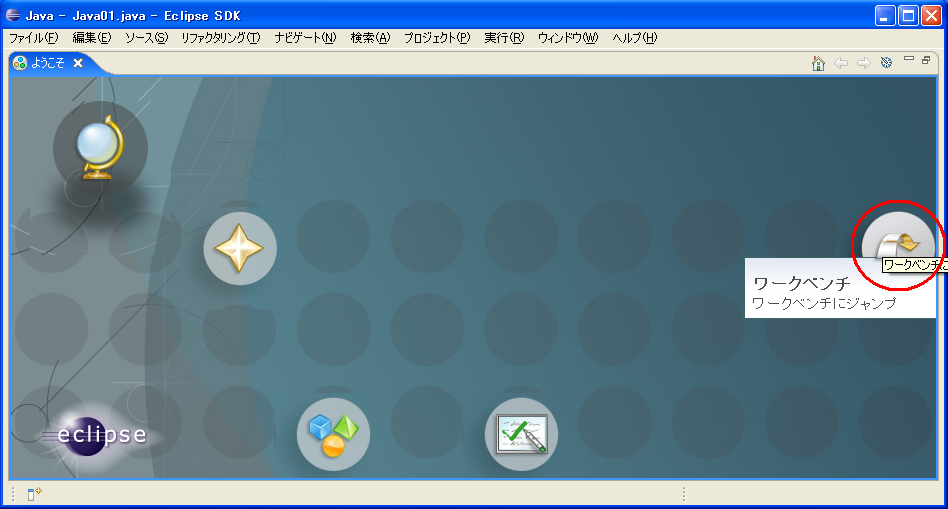Close the ようこそ tab
948x509 pixels.
(78, 63)
